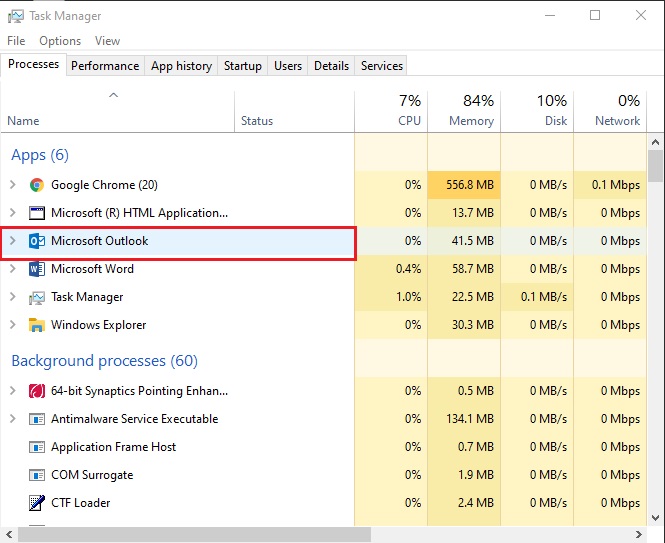665x543 pixels.
Task: Open the Options menu
Action: [60, 41]
